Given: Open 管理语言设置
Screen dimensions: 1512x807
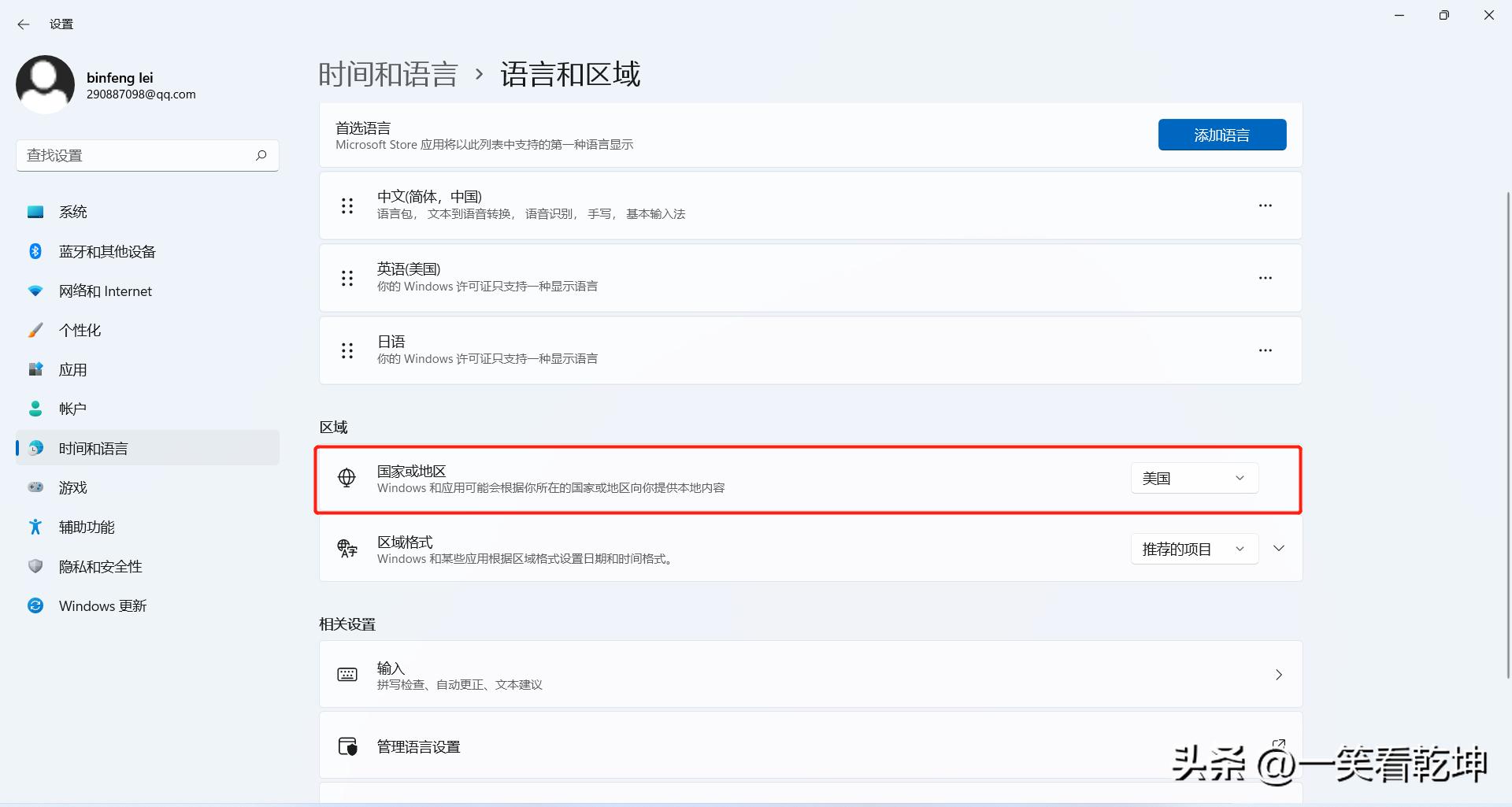Looking at the screenshot, I should [x=418, y=746].
